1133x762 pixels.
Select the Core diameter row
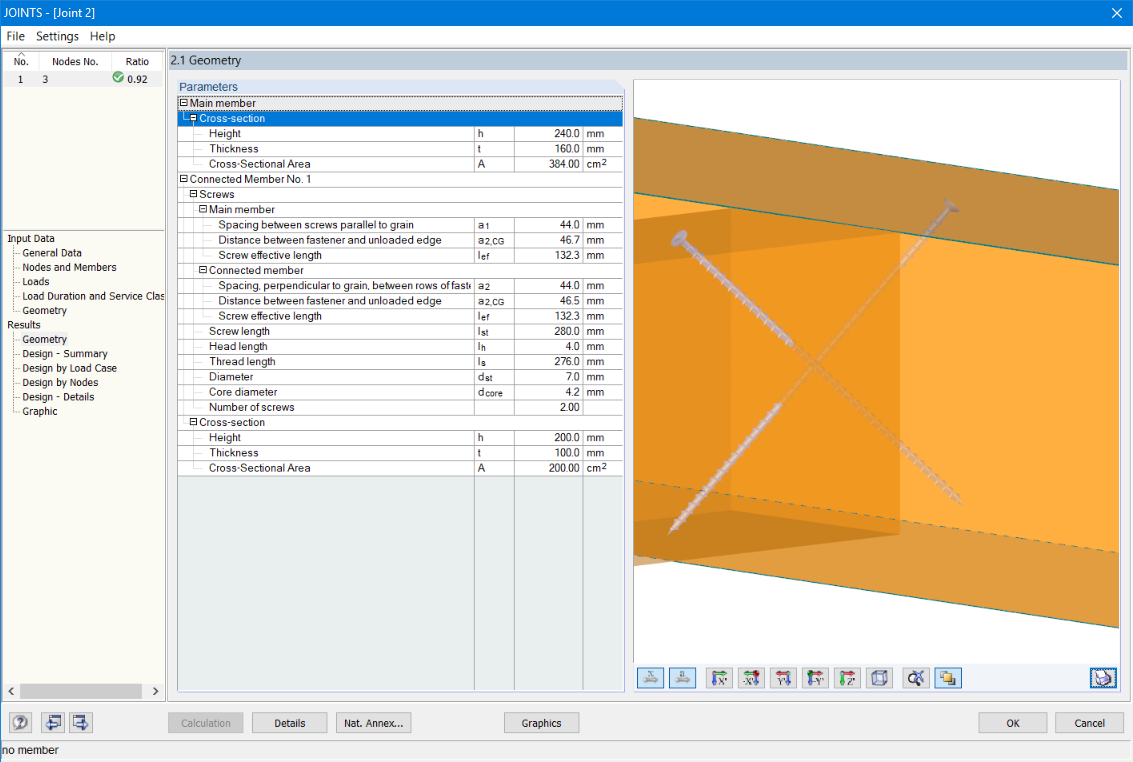coord(400,391)
